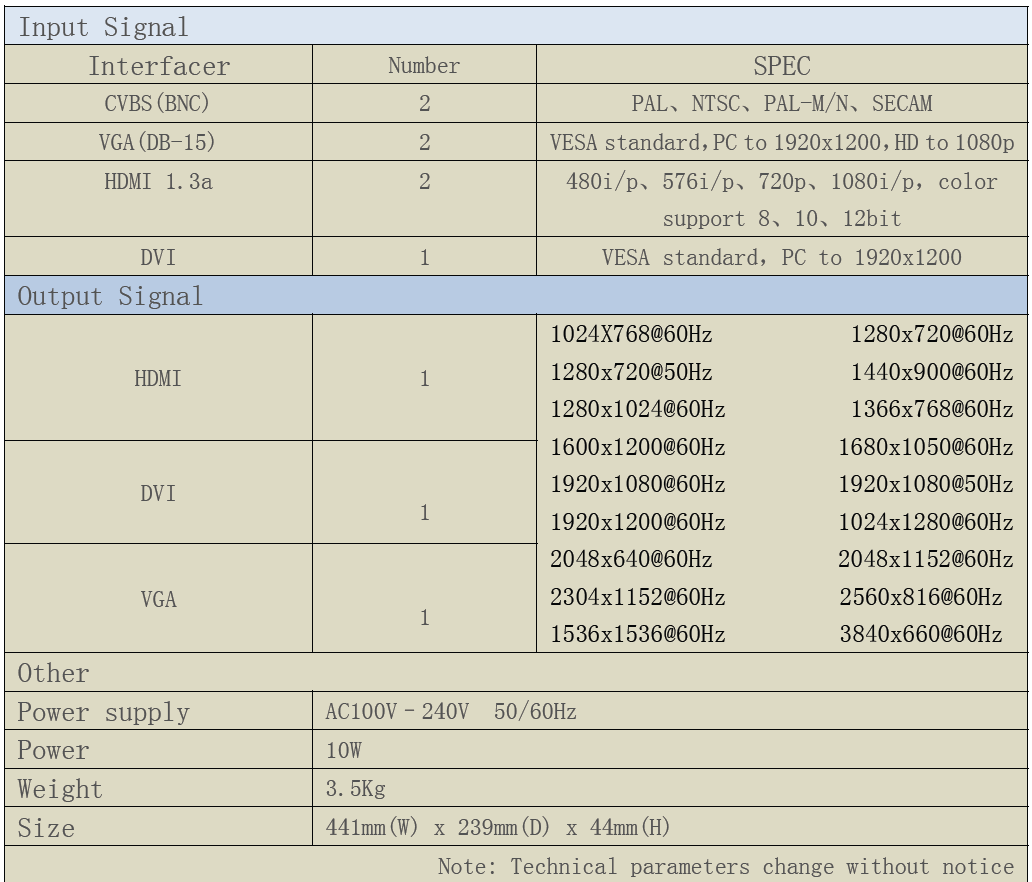The width and height of the screenshot is (1032, 882).
Task: Click '1920x1080@60Hz' resolution
Action: pyautogui.click(x=638, y=484)
